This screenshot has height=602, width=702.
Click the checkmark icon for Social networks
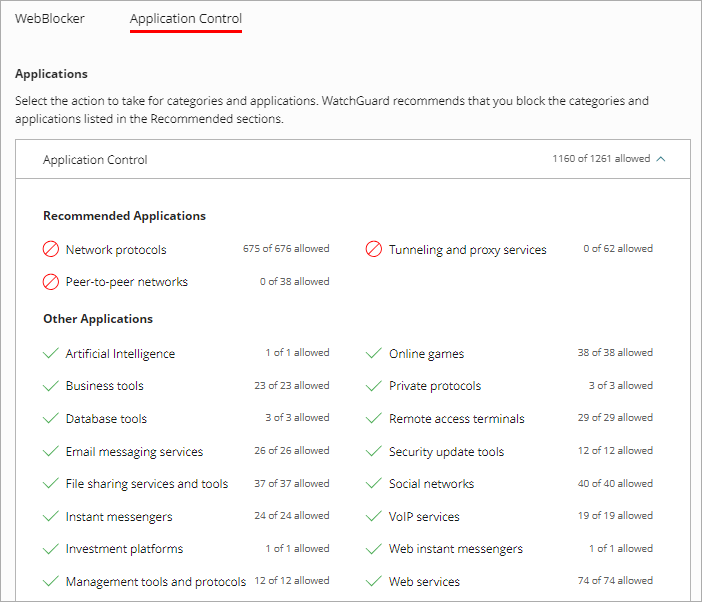click(374, 484)
